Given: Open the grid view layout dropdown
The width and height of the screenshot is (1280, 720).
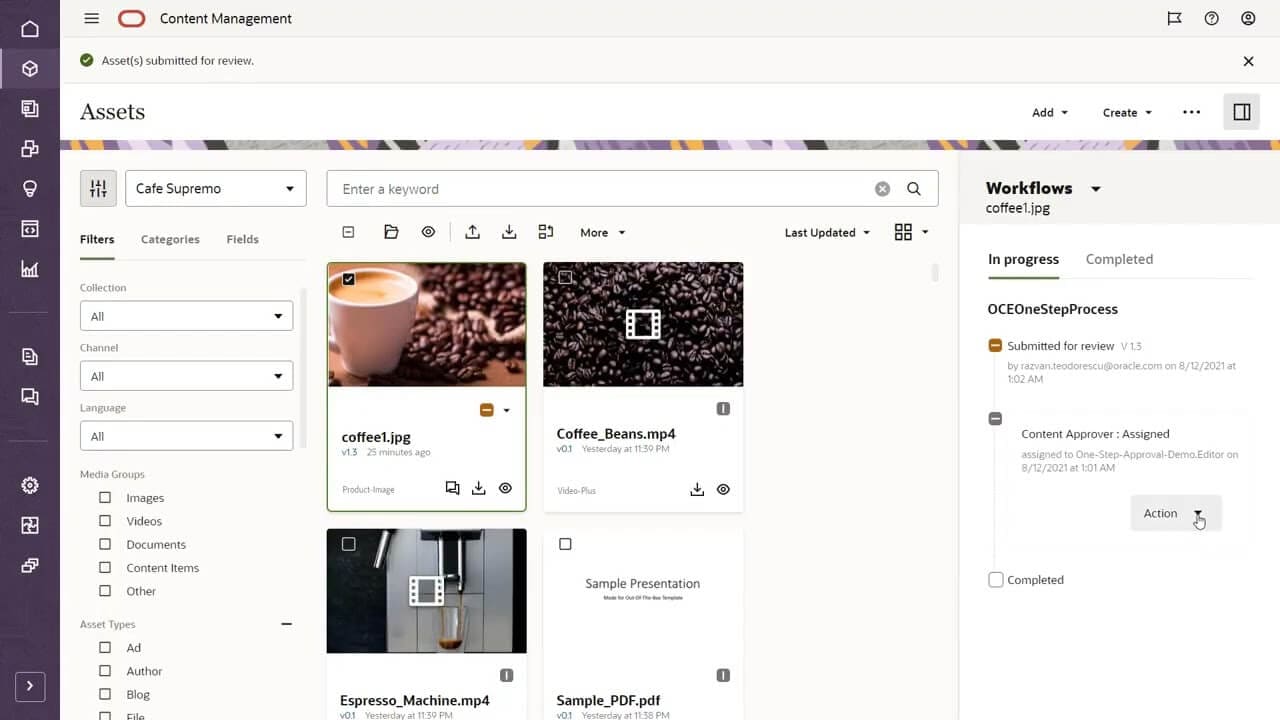Looking at the screenshot, I should (x=911, y=232).
